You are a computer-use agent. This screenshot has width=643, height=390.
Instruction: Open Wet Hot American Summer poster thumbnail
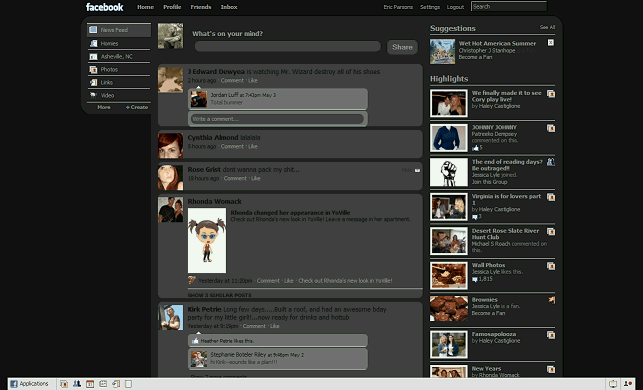coord(442,52)
